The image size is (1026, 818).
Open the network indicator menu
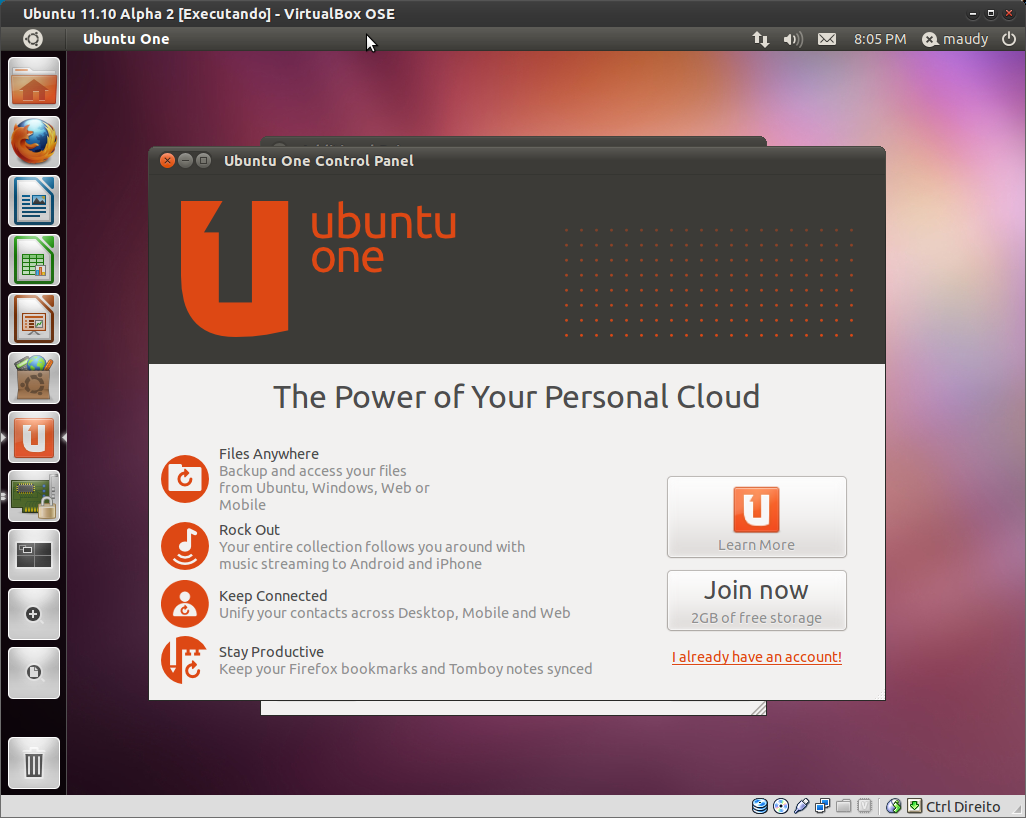point(760,39)
